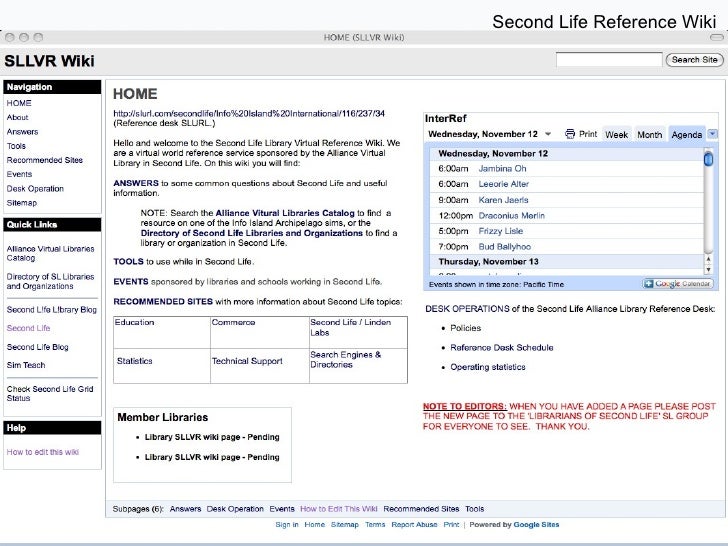The width and height of the screenshot is (728, 546).
Task: Click the SLLVR Wiki site title
Action: tap(49, 61)
